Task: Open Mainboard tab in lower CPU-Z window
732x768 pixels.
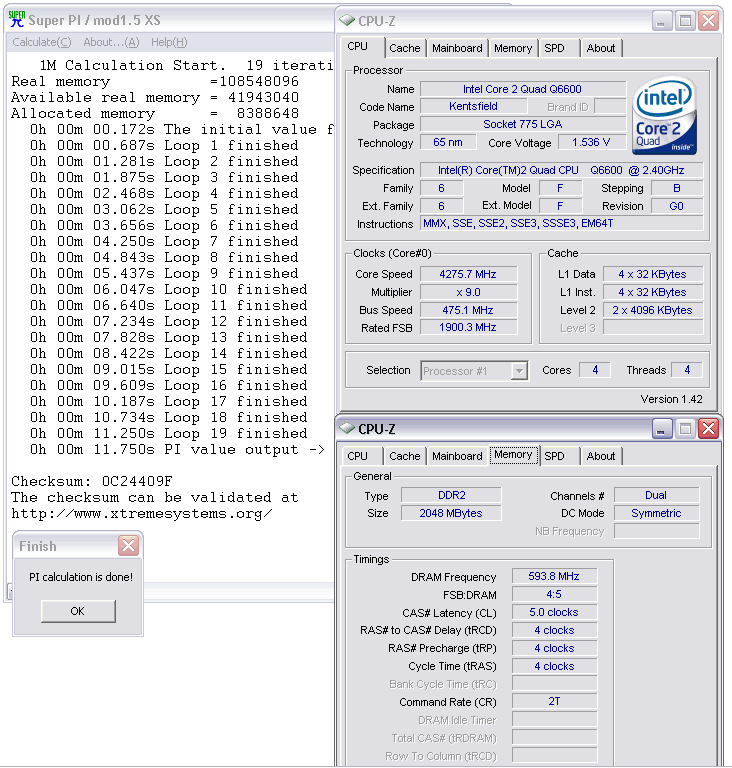Action: pos(457,456)
